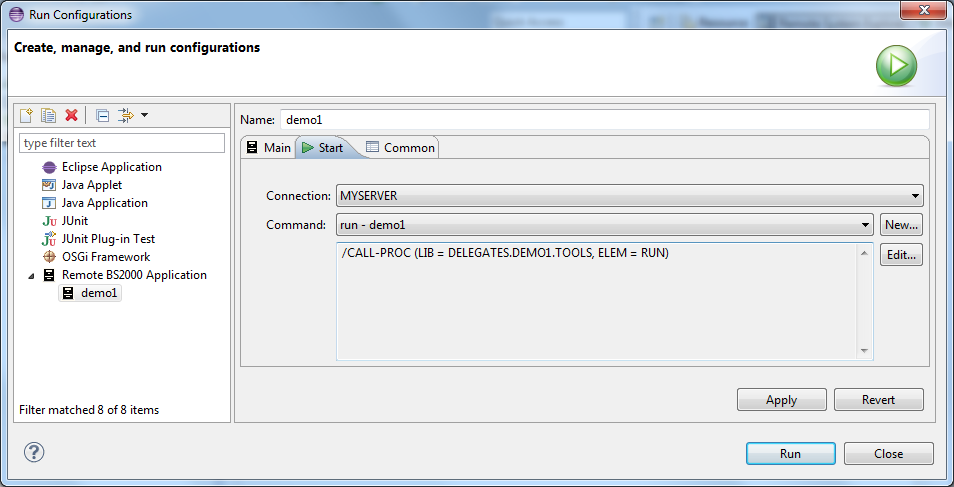Switch to the Common tab
This screenshot has width=954, height=487.
point(401,148)
